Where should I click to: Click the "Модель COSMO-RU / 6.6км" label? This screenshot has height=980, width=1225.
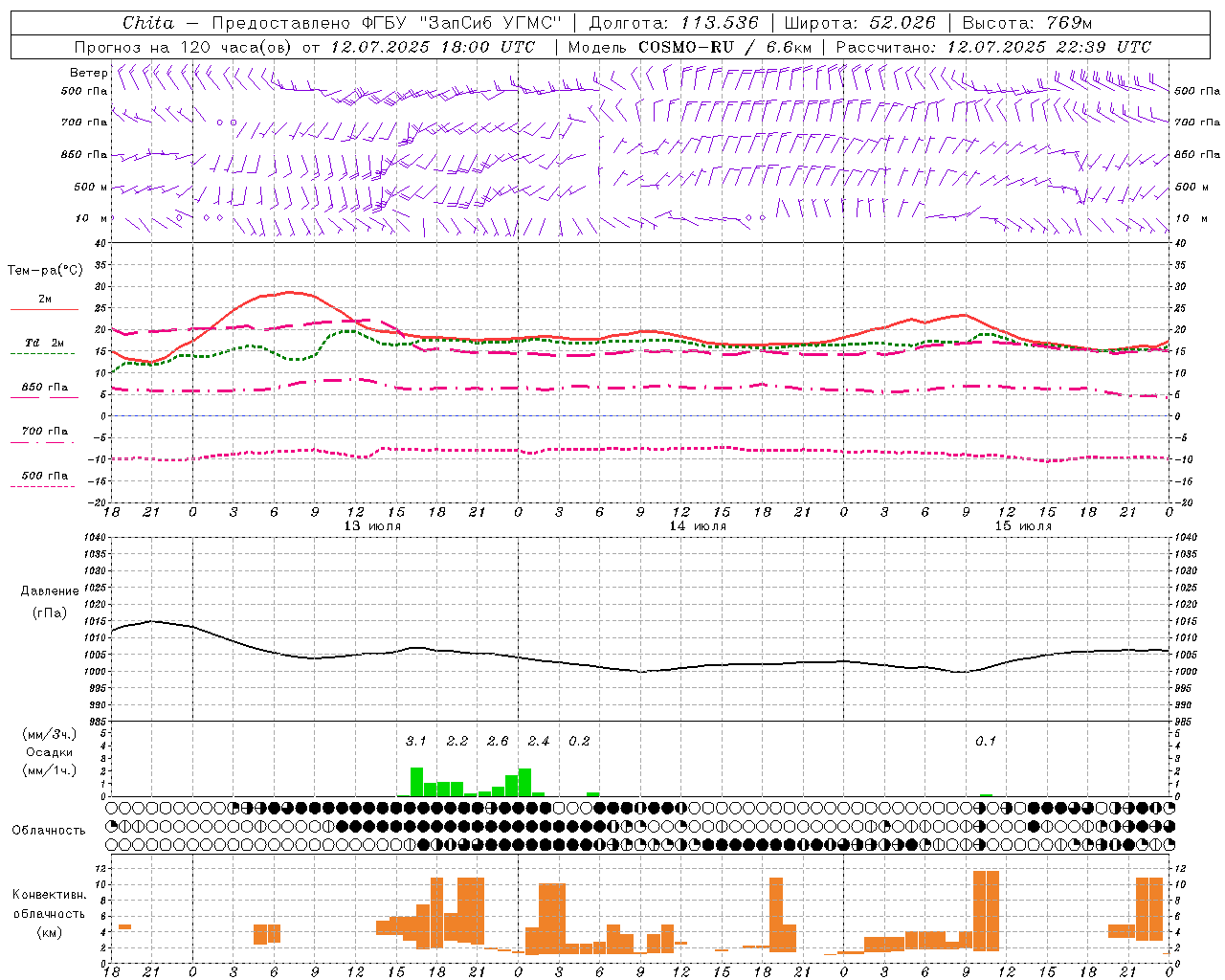(x=690, y=47)
